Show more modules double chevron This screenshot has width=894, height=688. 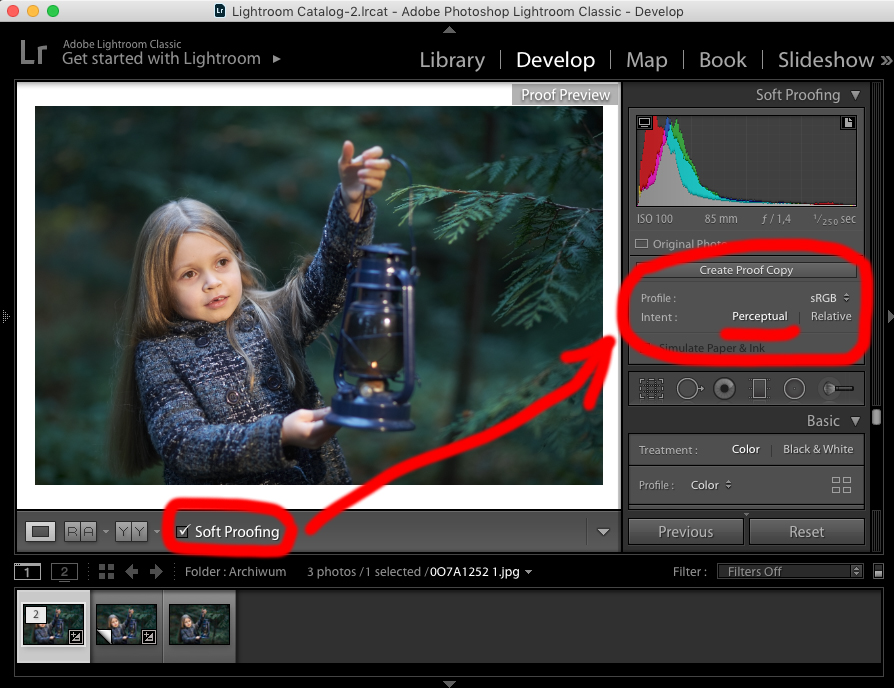click(x=885, y=60)
